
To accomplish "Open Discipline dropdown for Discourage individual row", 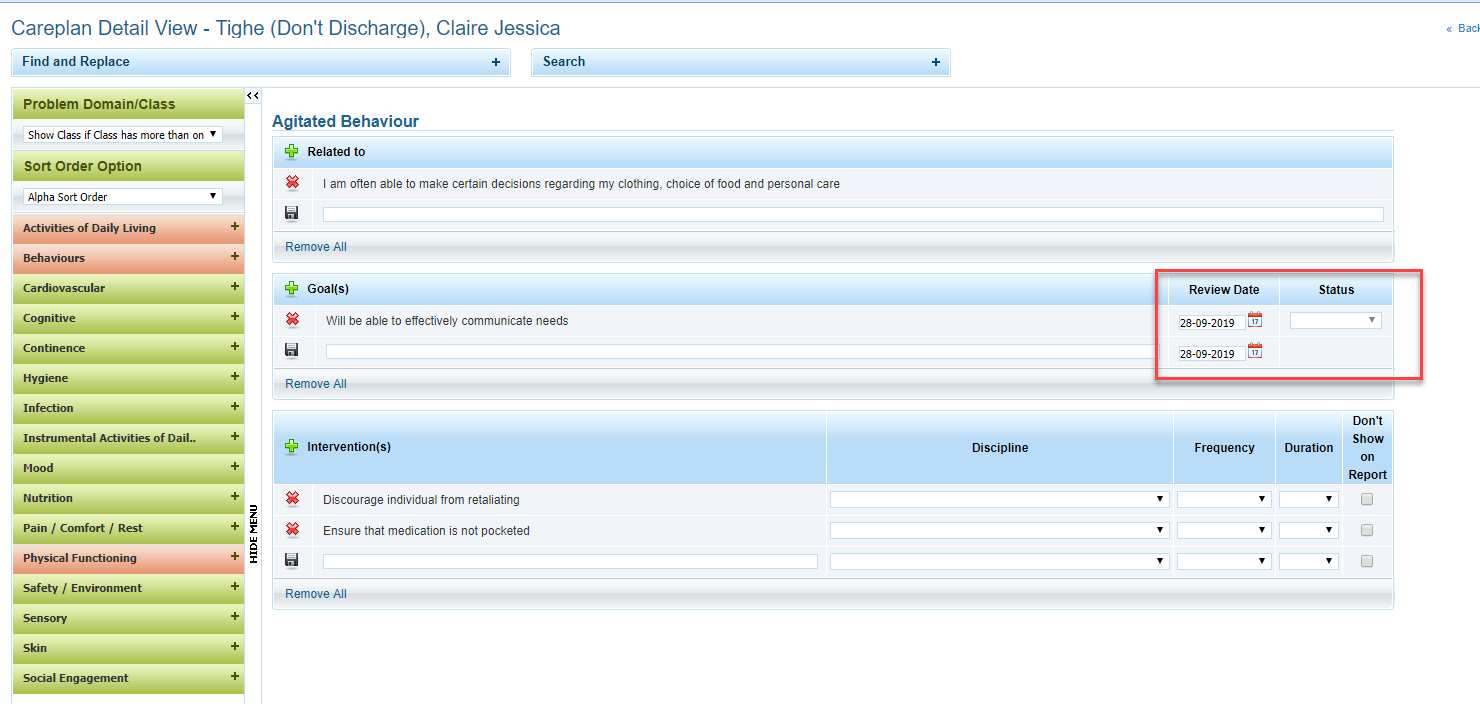I will pyautogui.click(x=999, y=499).
